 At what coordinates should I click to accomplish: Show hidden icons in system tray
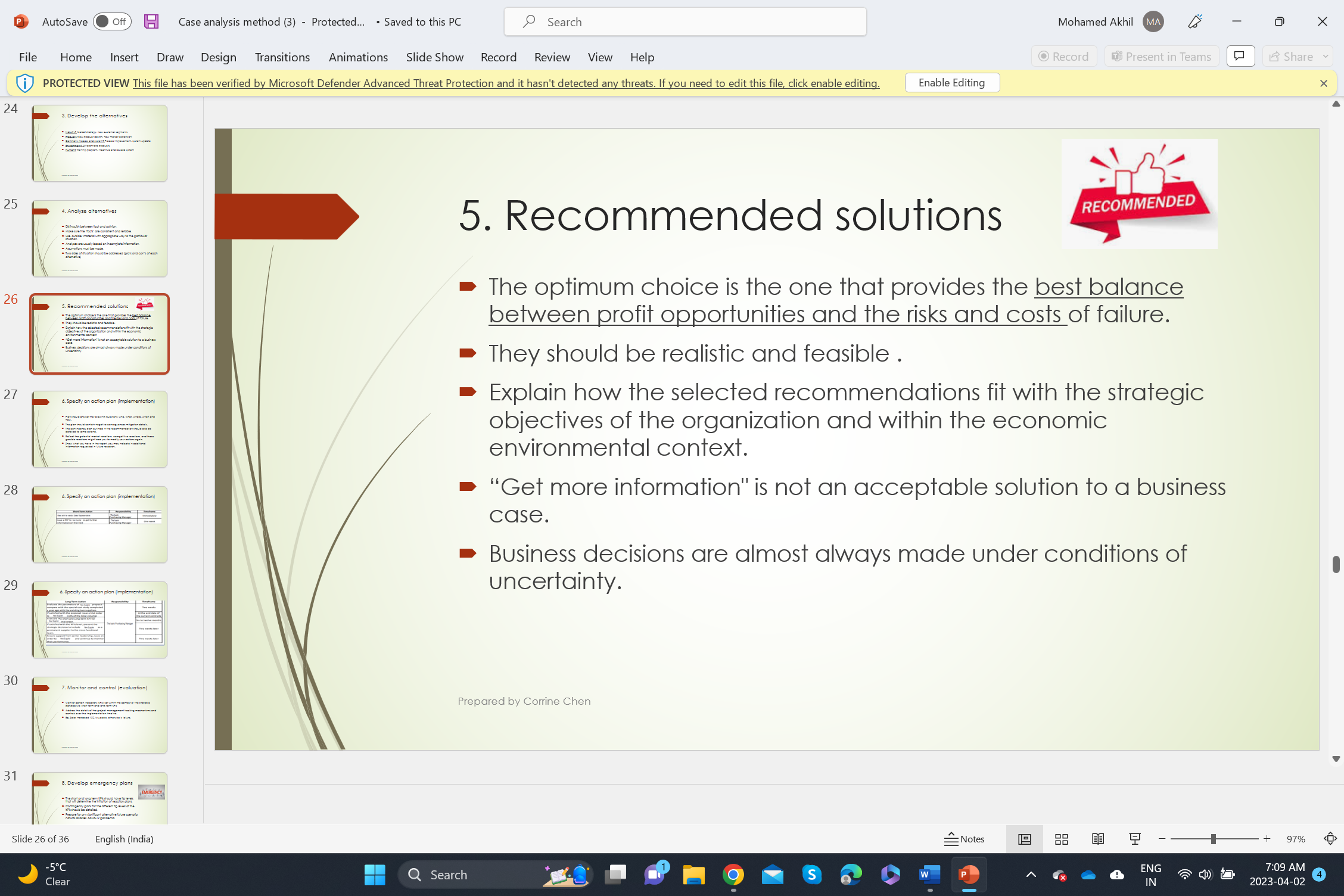coord(1031,875)
